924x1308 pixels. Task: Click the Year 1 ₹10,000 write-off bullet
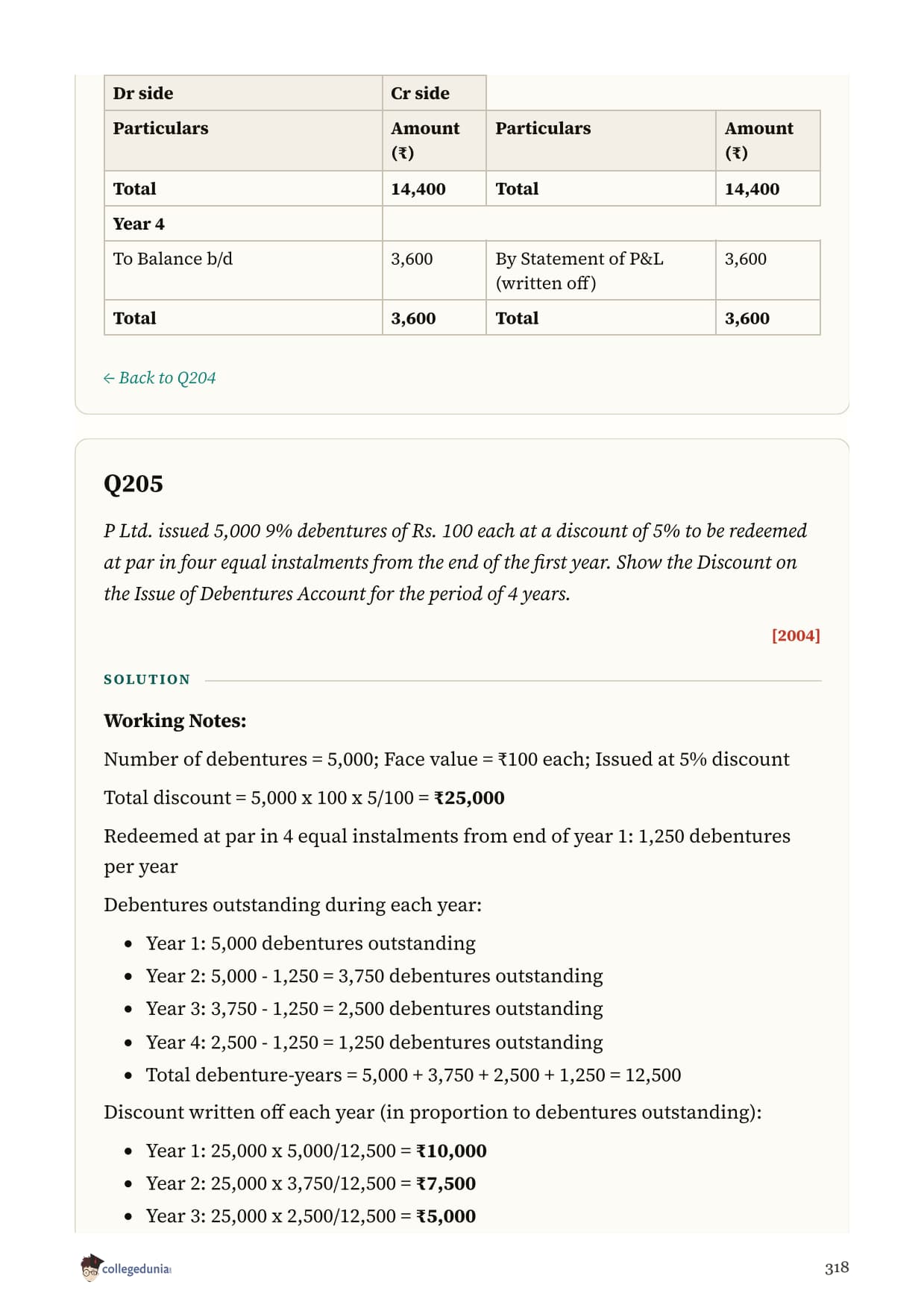[x=316, y=1151]
